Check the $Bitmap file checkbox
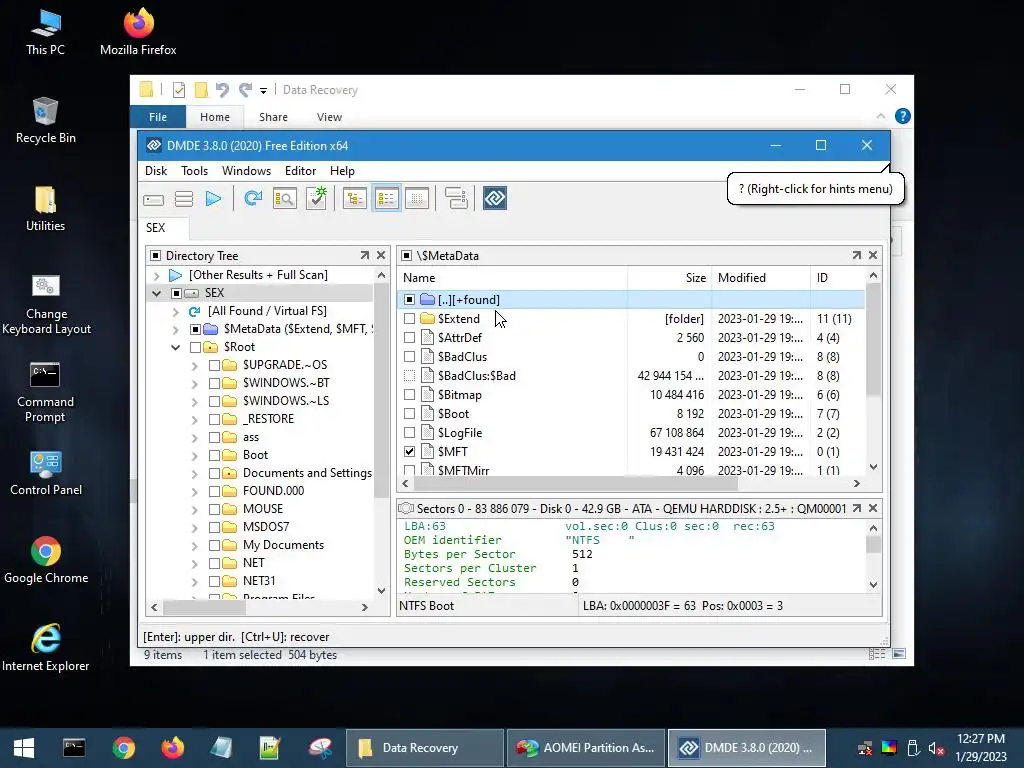The image size is (1024, 768). tap(409, 394)
